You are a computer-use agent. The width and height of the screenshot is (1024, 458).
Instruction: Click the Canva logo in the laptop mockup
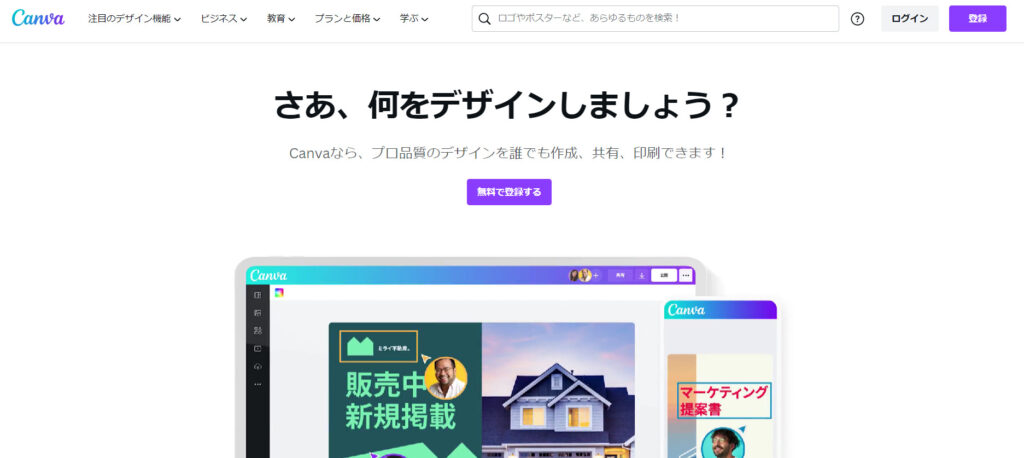click(x=268, y=276)
